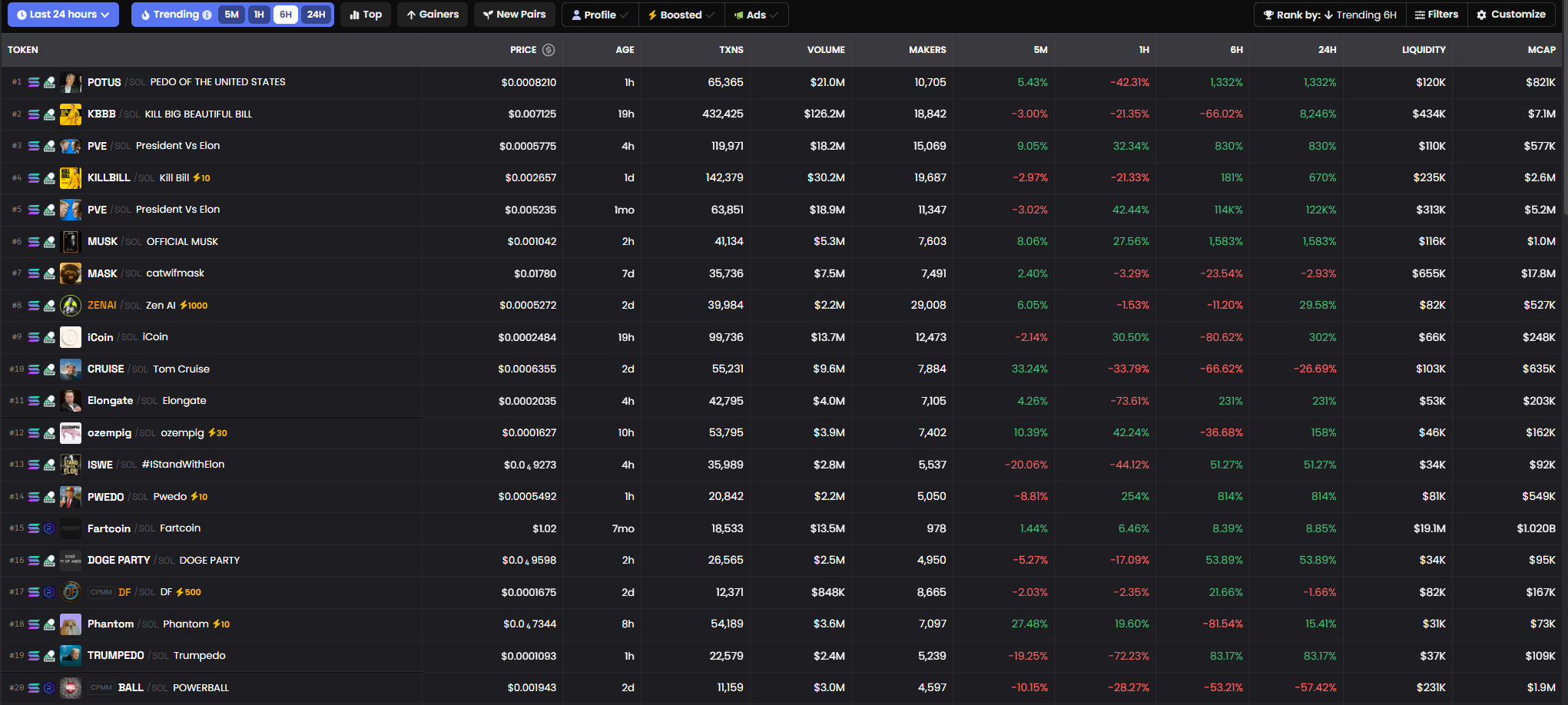This screenshot has width=1568, height=705.
Task: Click the ZENAI token logo
Action: 71,306
